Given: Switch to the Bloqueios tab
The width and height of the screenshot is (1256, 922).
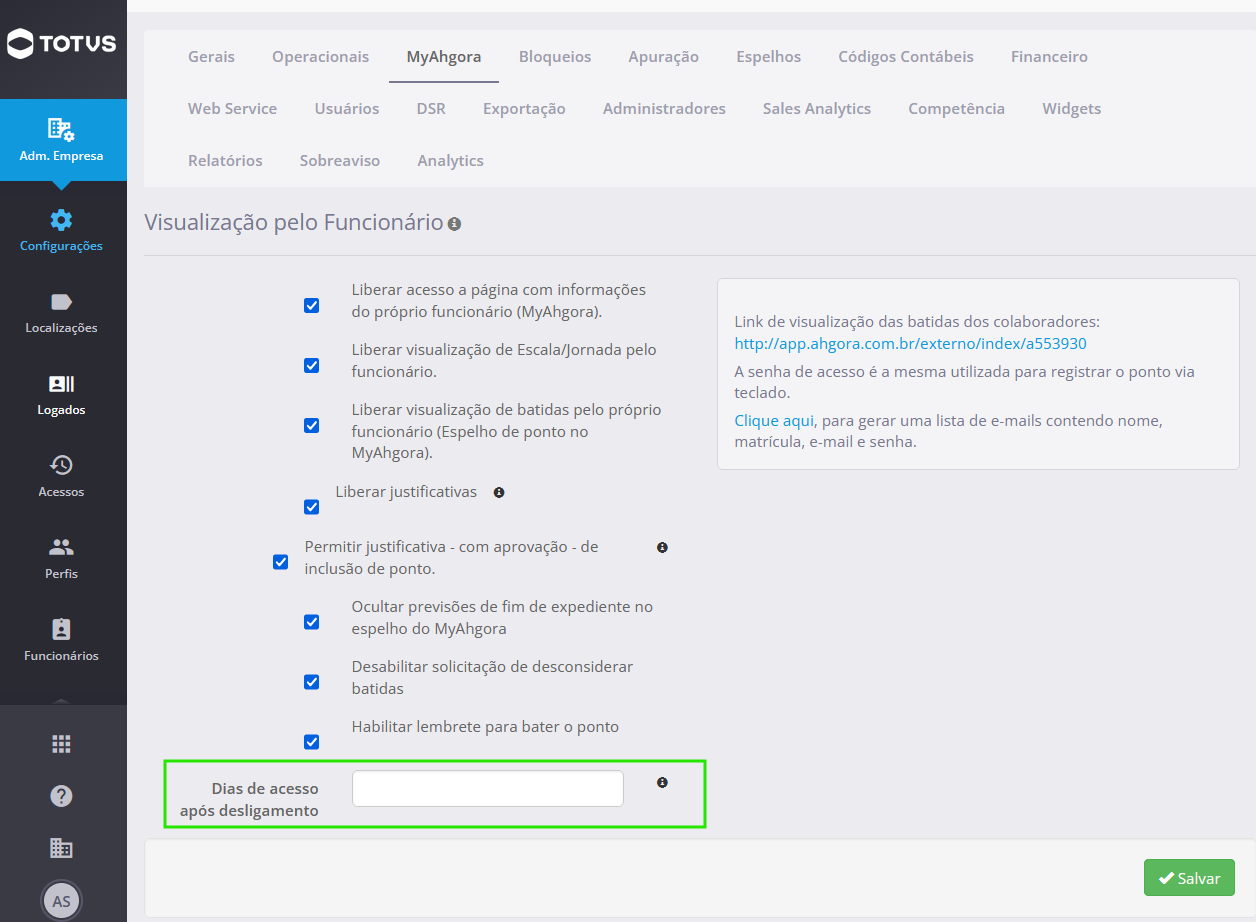Looking at the screenshot, I should click(555, 57).
